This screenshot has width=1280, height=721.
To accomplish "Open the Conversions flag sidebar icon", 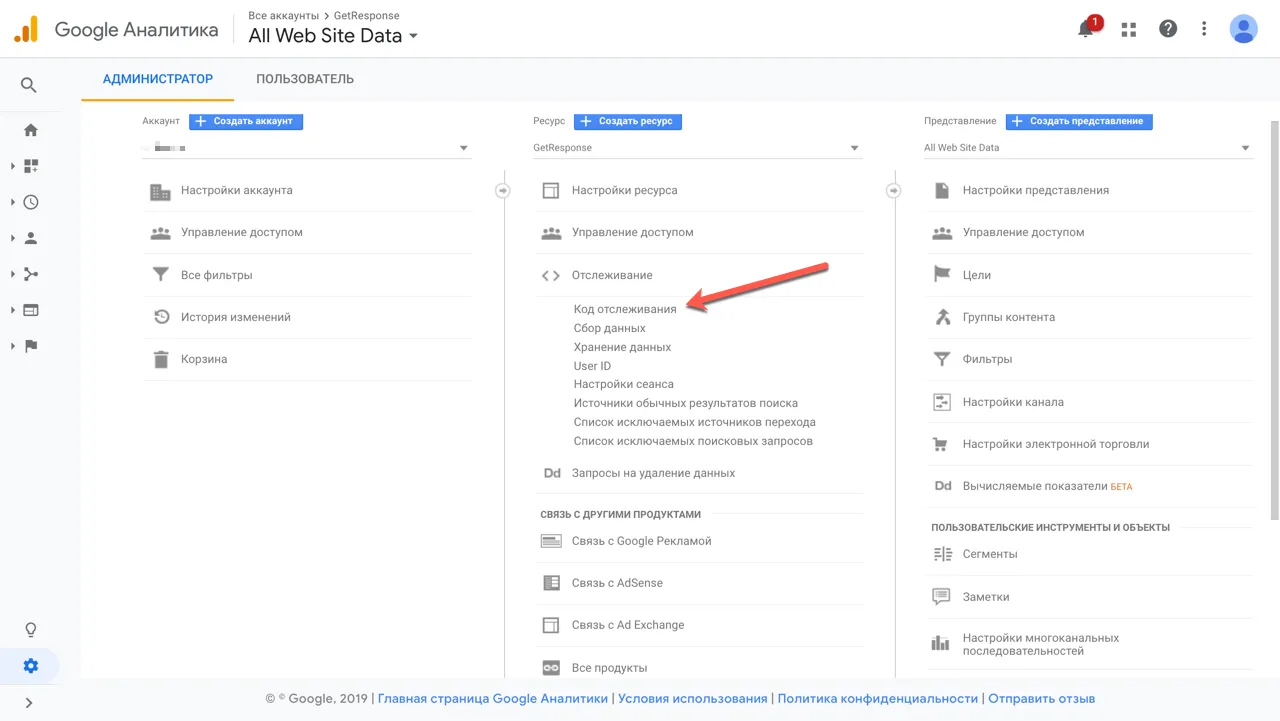I will (x=31, y=346).
